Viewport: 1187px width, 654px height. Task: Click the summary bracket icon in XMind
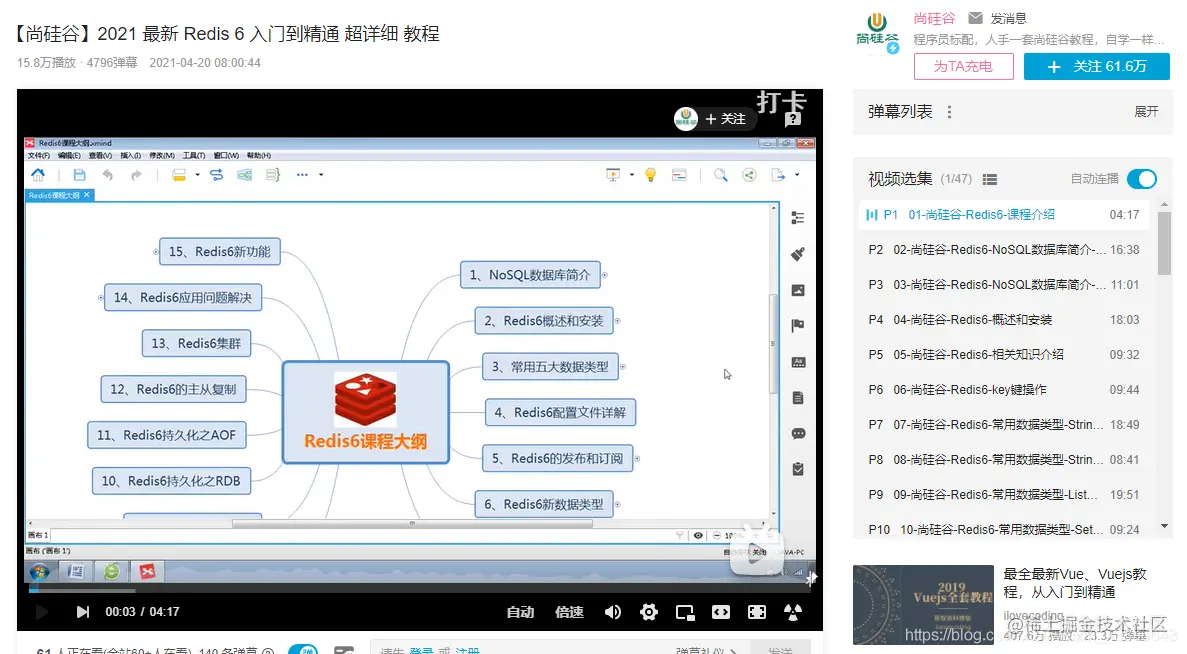click(273, 175)
